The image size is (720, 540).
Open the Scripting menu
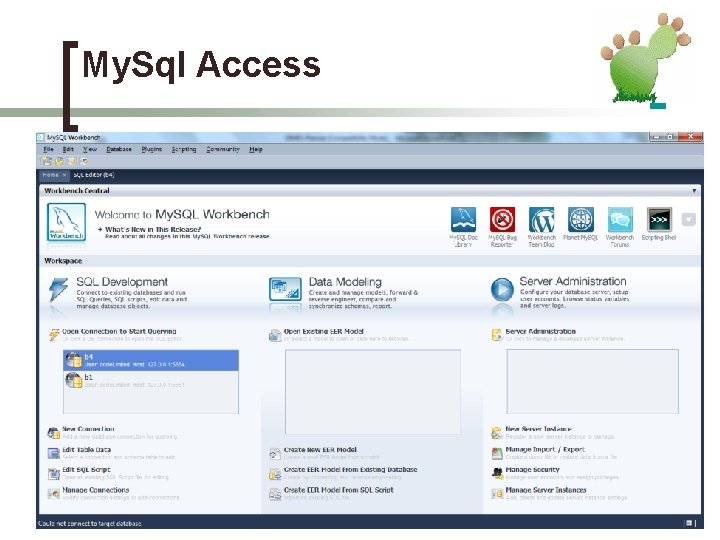[x=184, y=149]
